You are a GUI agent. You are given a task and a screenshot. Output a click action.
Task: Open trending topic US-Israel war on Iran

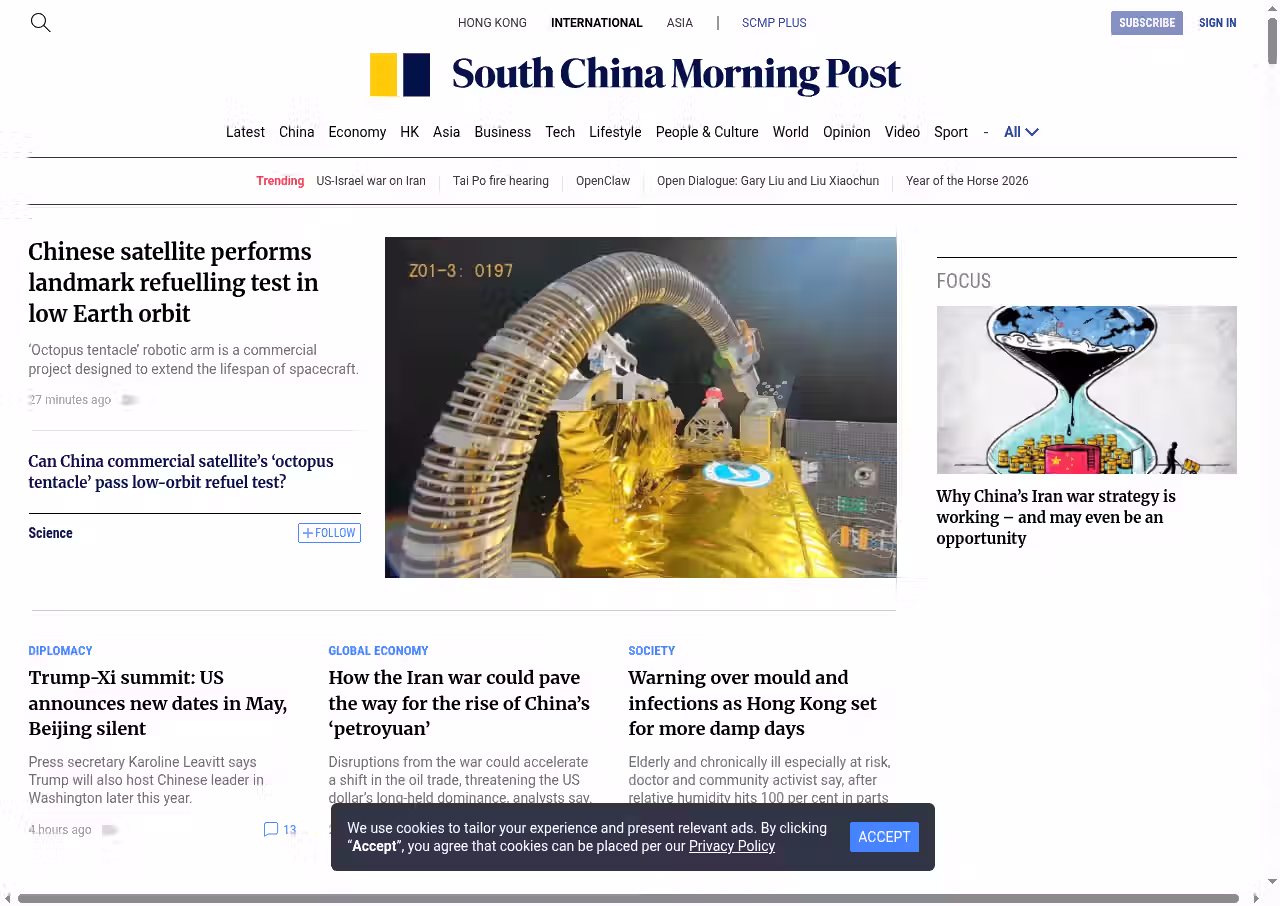pos(371,181)
